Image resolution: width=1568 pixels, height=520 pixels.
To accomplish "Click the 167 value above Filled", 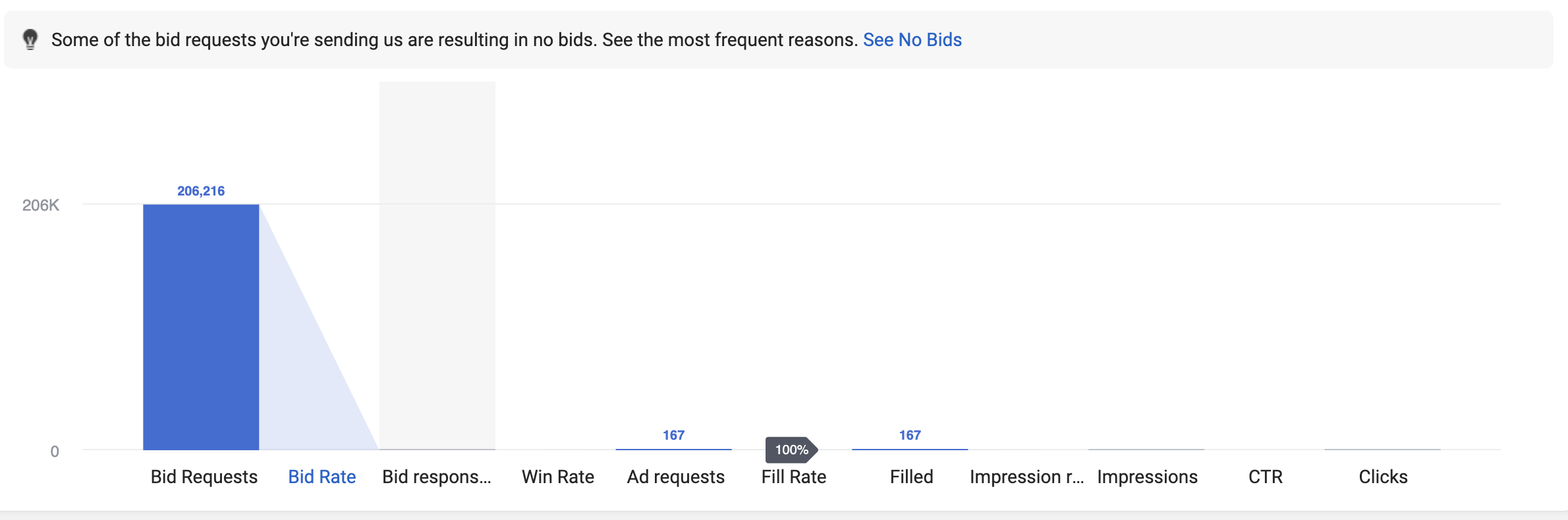I will pyautogui.click(x=909, y=435).
